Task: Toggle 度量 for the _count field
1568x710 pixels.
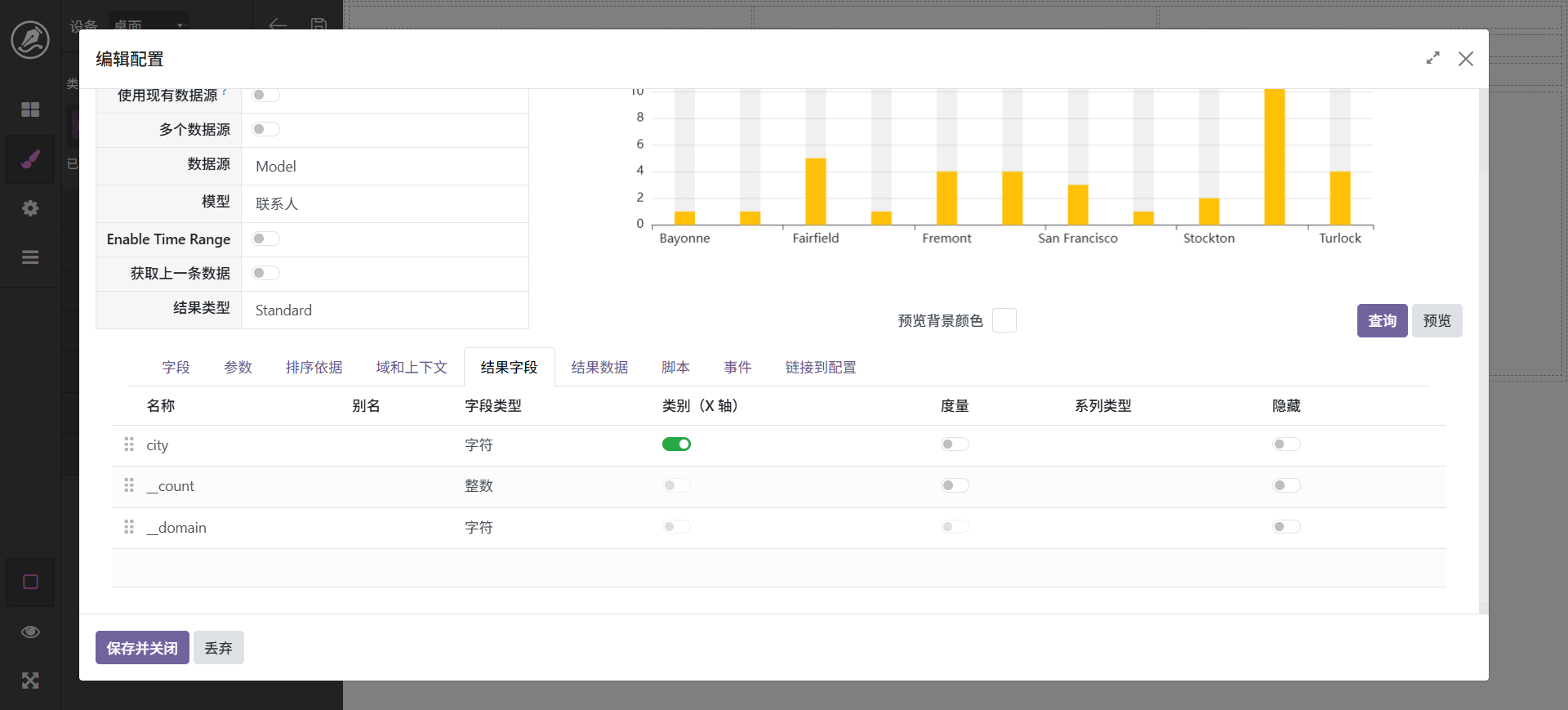Action: coord(954,486)
